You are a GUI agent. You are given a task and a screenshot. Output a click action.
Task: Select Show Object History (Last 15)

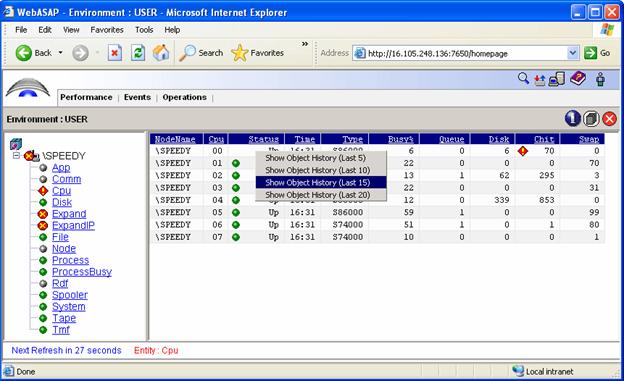click(321, 182)
